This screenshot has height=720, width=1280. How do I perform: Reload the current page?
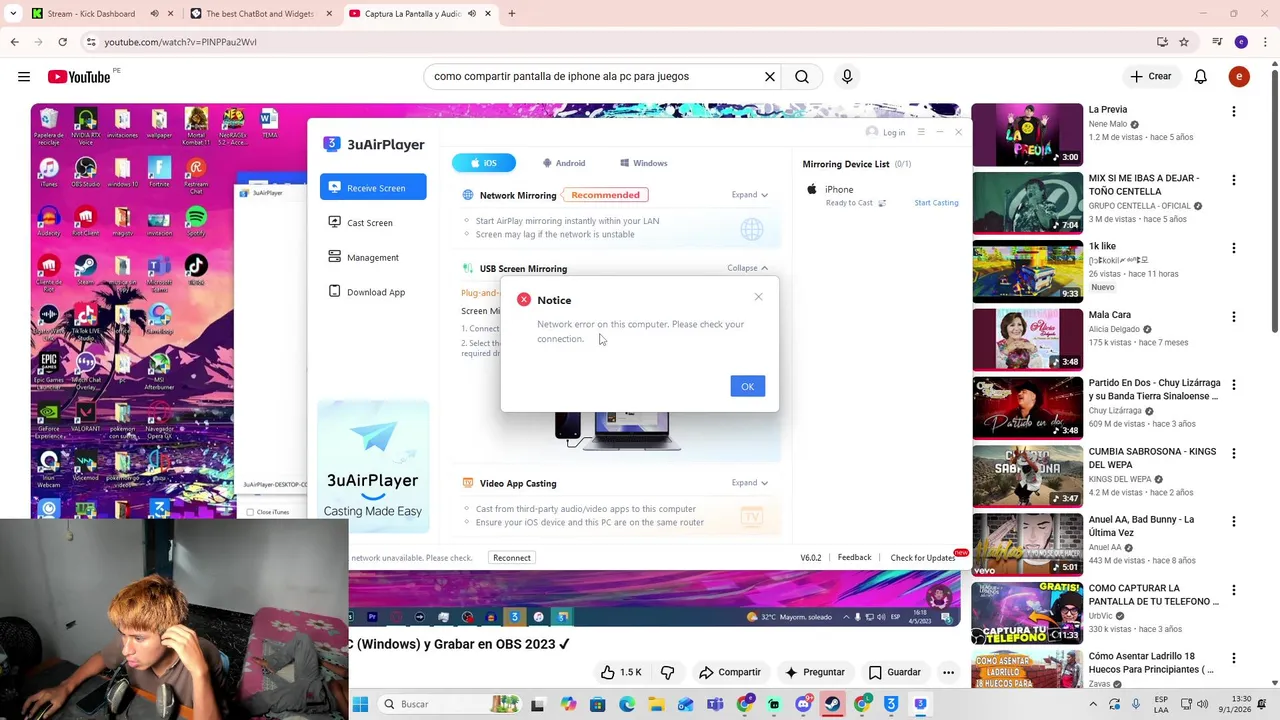pos(62,42)
